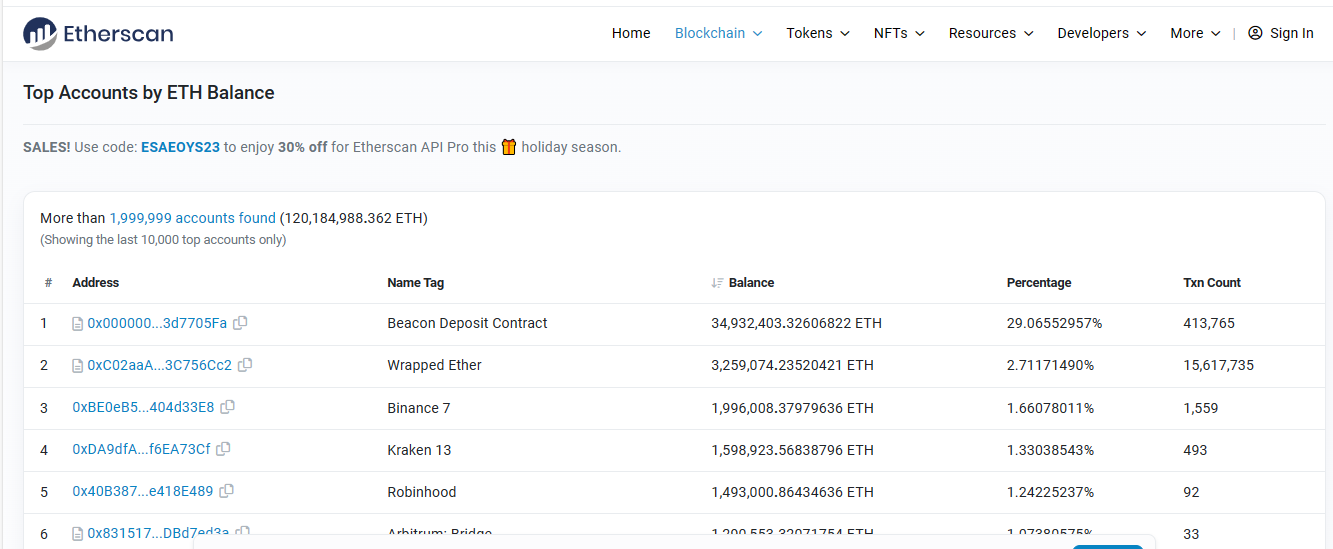The height and width of the screenshot is (549, 1333).
Task: Click the Address column header
Action: pos(96,283)
